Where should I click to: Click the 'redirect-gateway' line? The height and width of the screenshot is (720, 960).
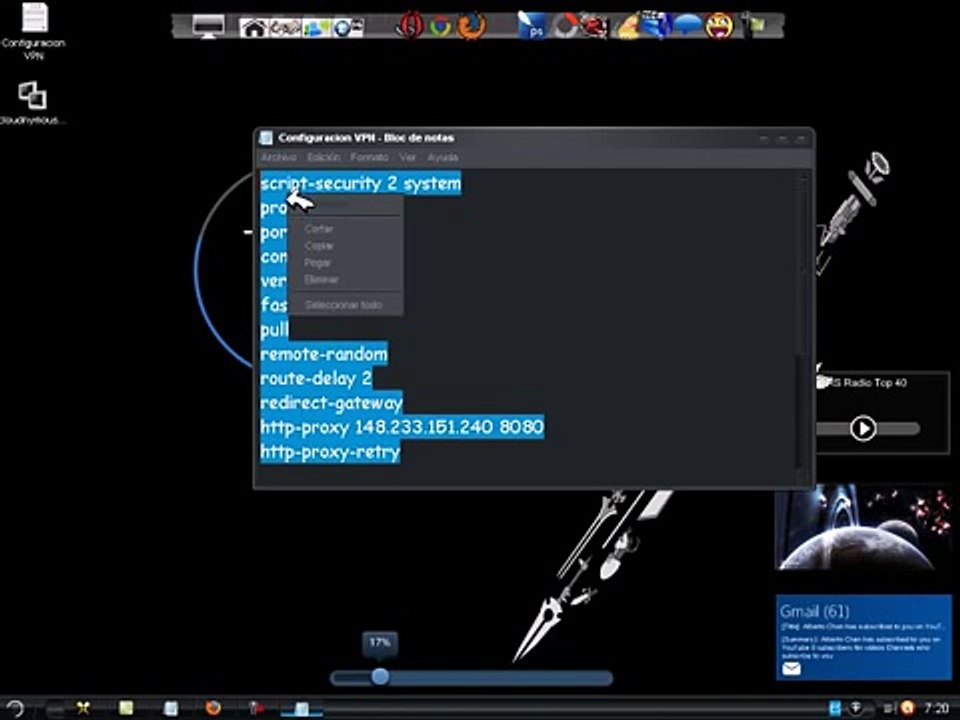[331, 403]
